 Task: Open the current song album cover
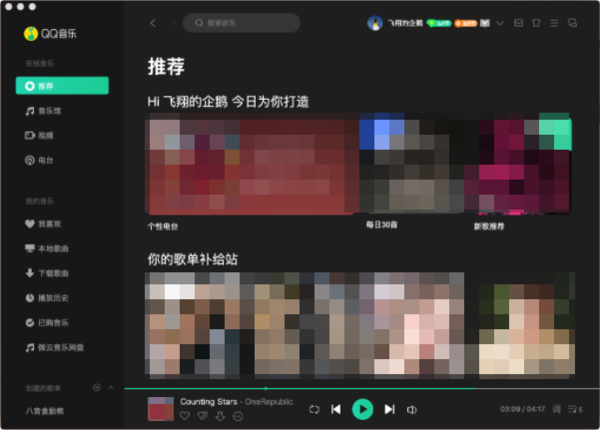[x=161, y=409]
